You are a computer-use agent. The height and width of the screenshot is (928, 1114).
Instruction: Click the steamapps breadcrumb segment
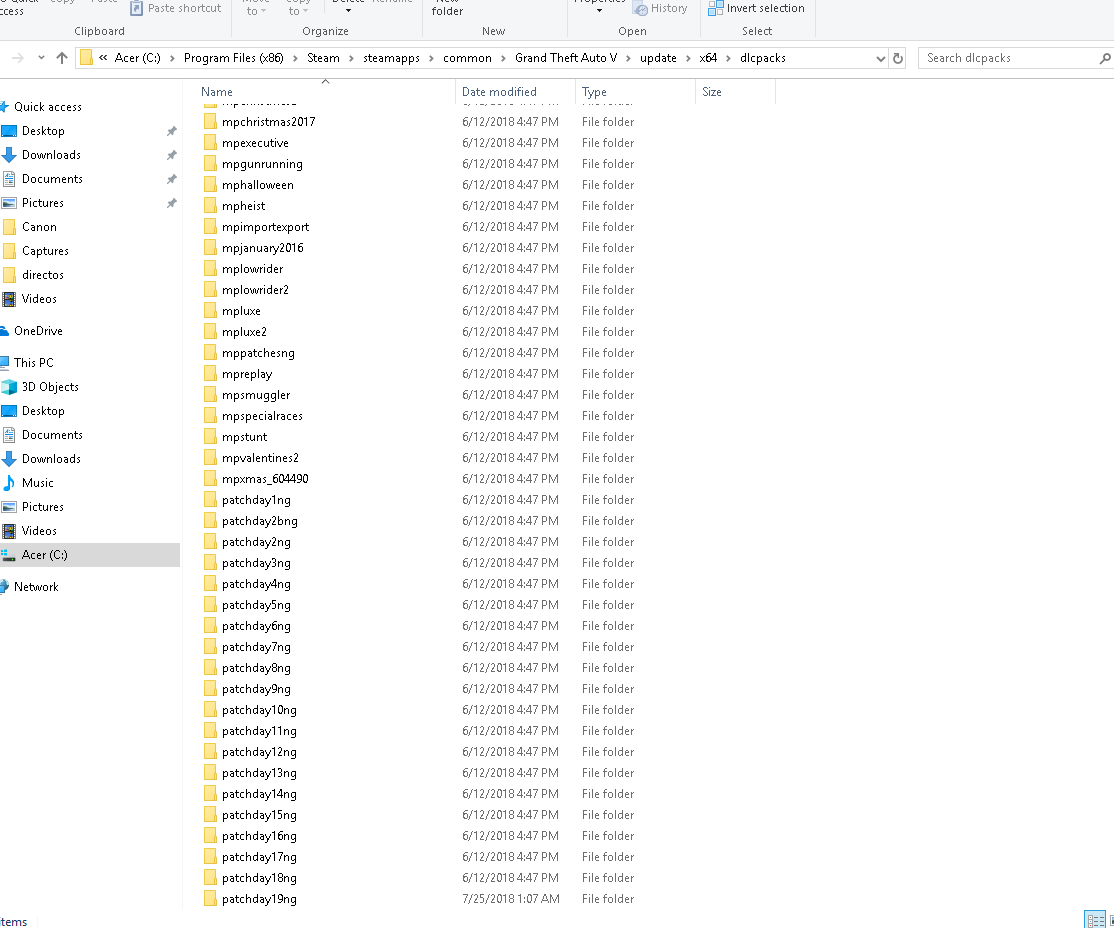(x=391, y=58)
